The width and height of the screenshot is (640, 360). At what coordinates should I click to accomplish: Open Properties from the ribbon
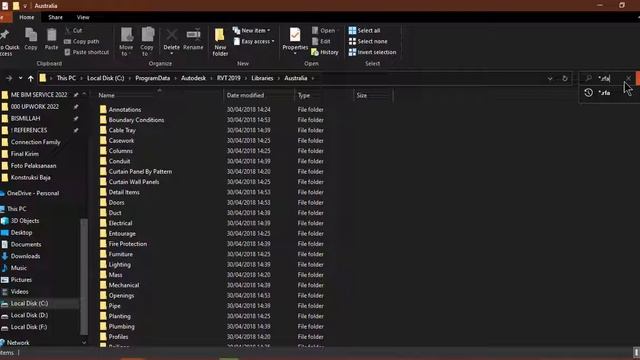tap(295, 41)
